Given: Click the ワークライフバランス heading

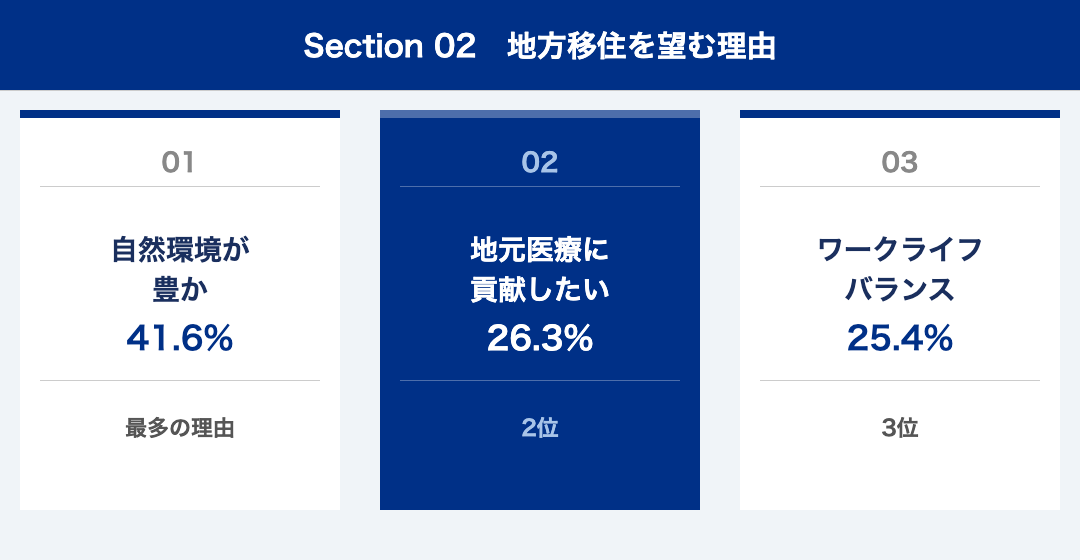Looking at the screenshot, I should 900,269.
